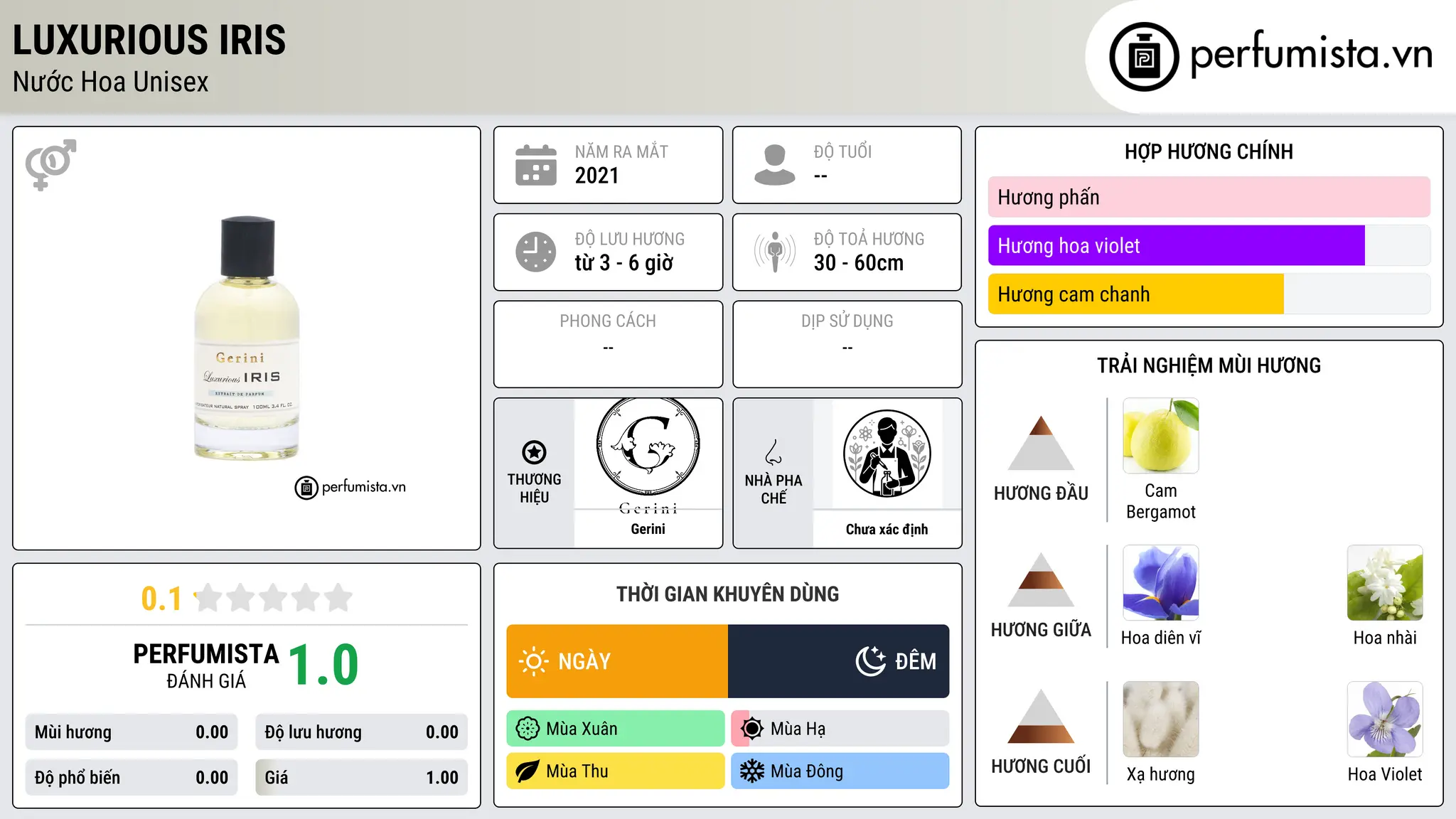This screenshot has height=819, width=1456.
Task: Click the perfumista.vn site name in header
Action: [x=1312, y=55]
